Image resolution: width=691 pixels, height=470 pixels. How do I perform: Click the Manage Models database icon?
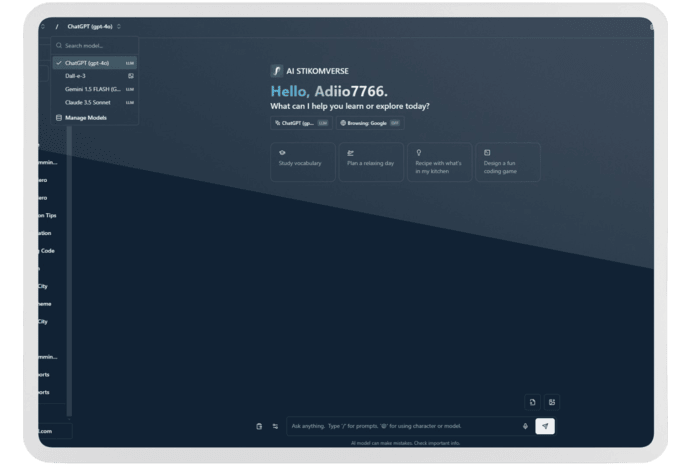[59, 118]
